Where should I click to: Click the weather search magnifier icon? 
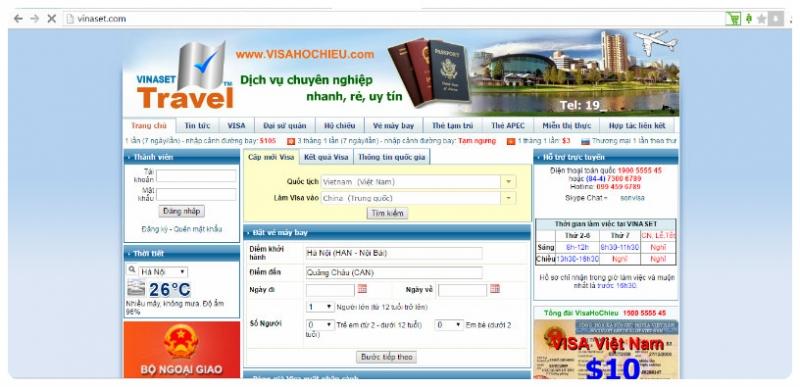tap(132, 269)
